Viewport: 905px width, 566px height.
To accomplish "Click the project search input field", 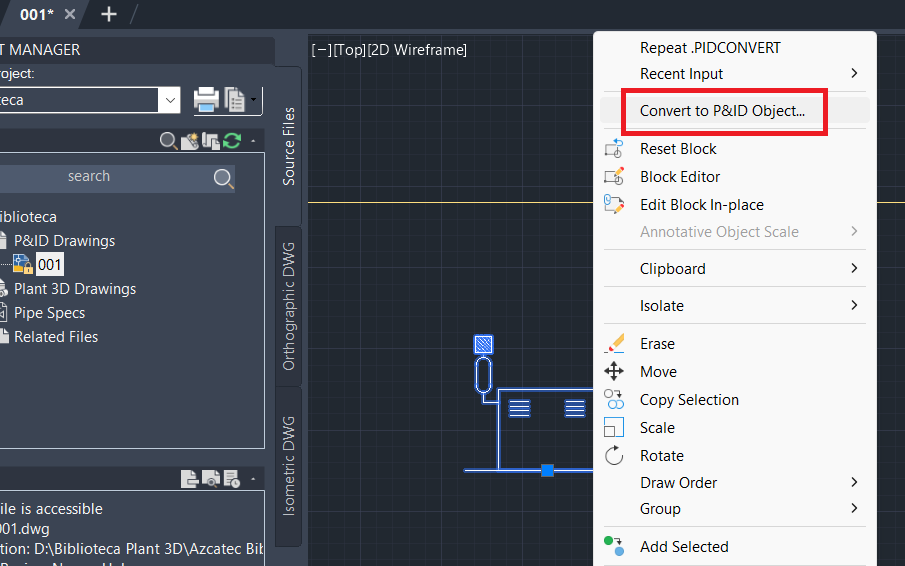I will click(107, 177).
